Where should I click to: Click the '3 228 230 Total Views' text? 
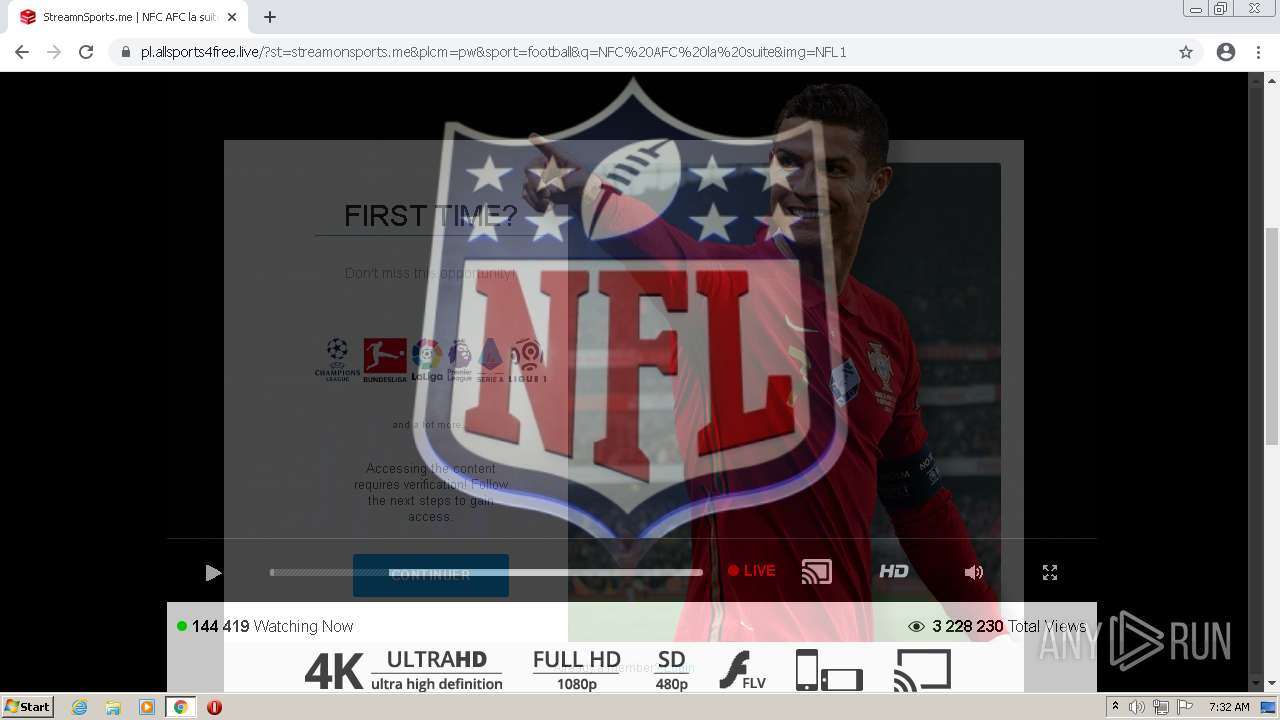[x=1009, y=626]
